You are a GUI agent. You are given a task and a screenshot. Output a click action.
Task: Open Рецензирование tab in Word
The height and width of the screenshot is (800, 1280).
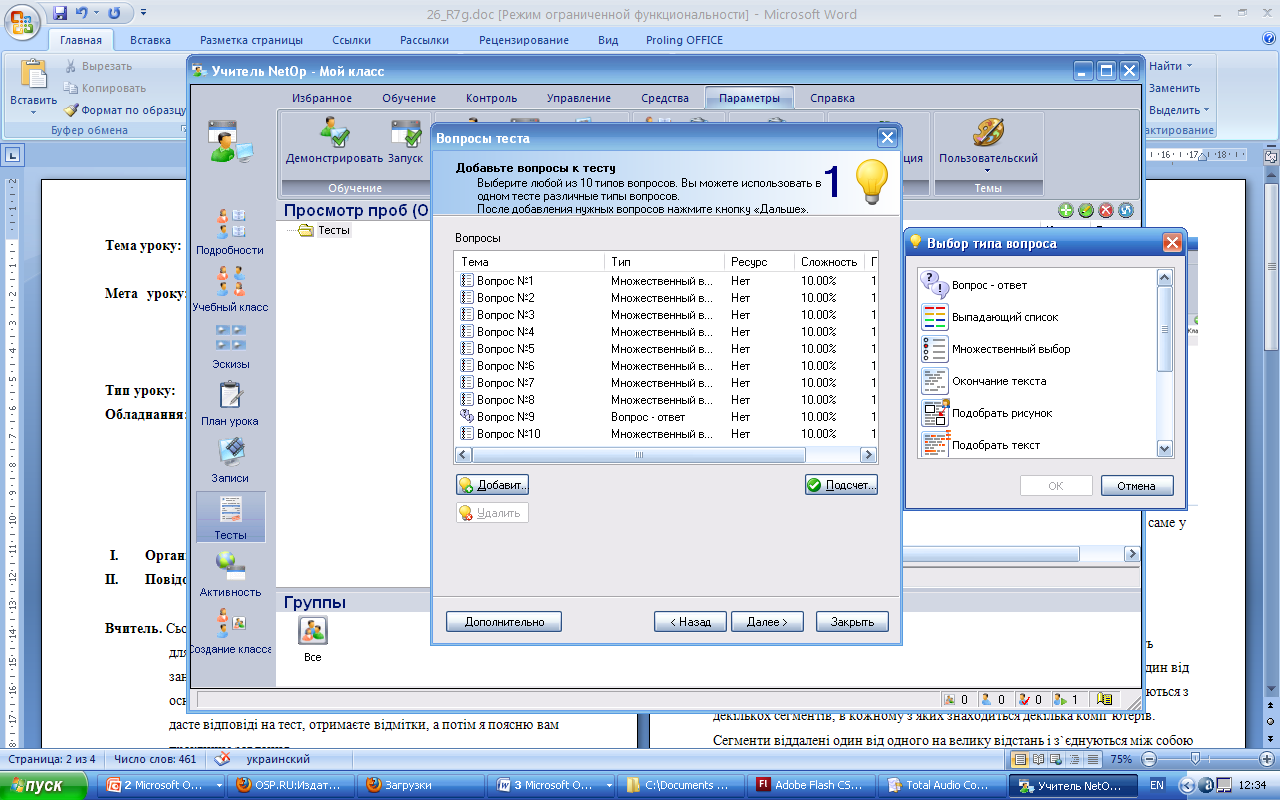[523, 40]
